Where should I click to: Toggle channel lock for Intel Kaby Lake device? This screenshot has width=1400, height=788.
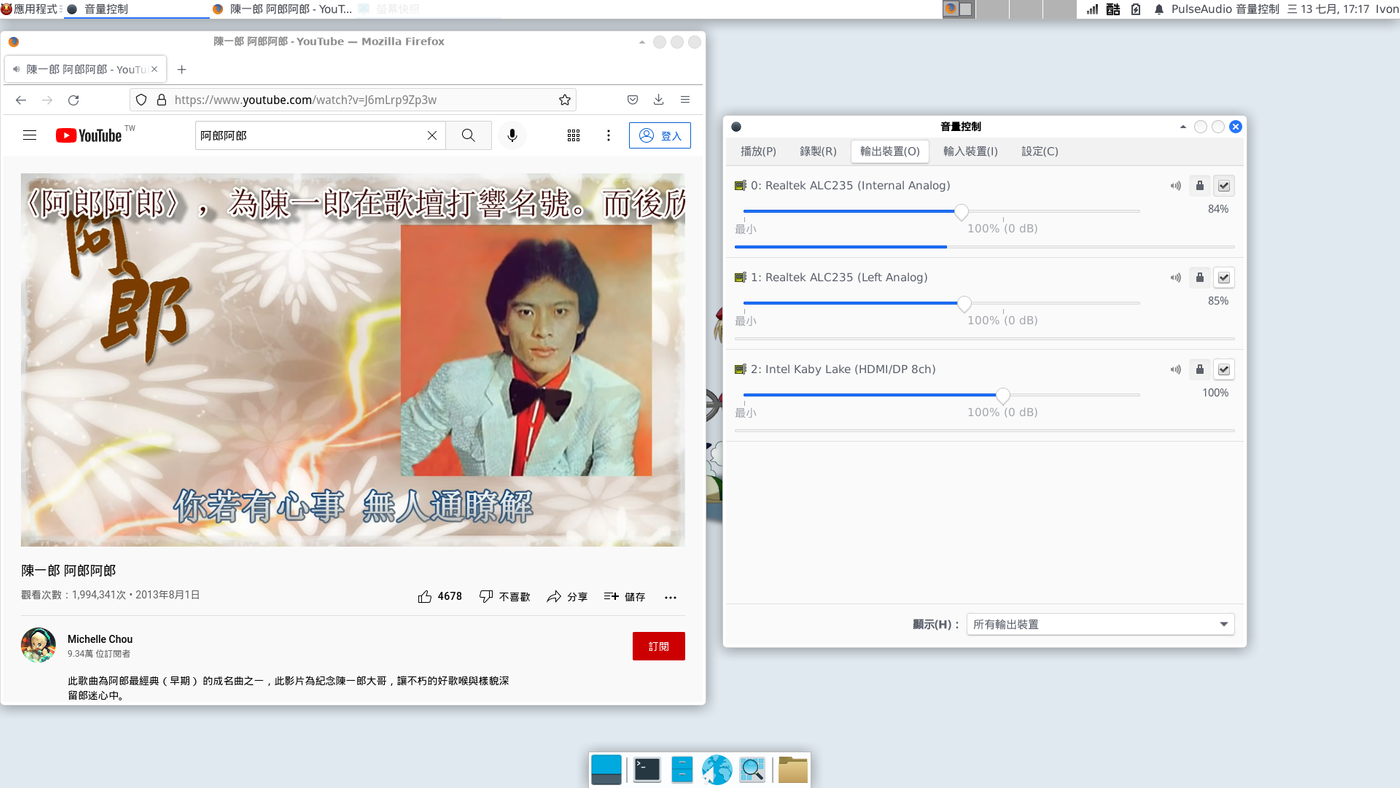click(x=1200, y=370)
